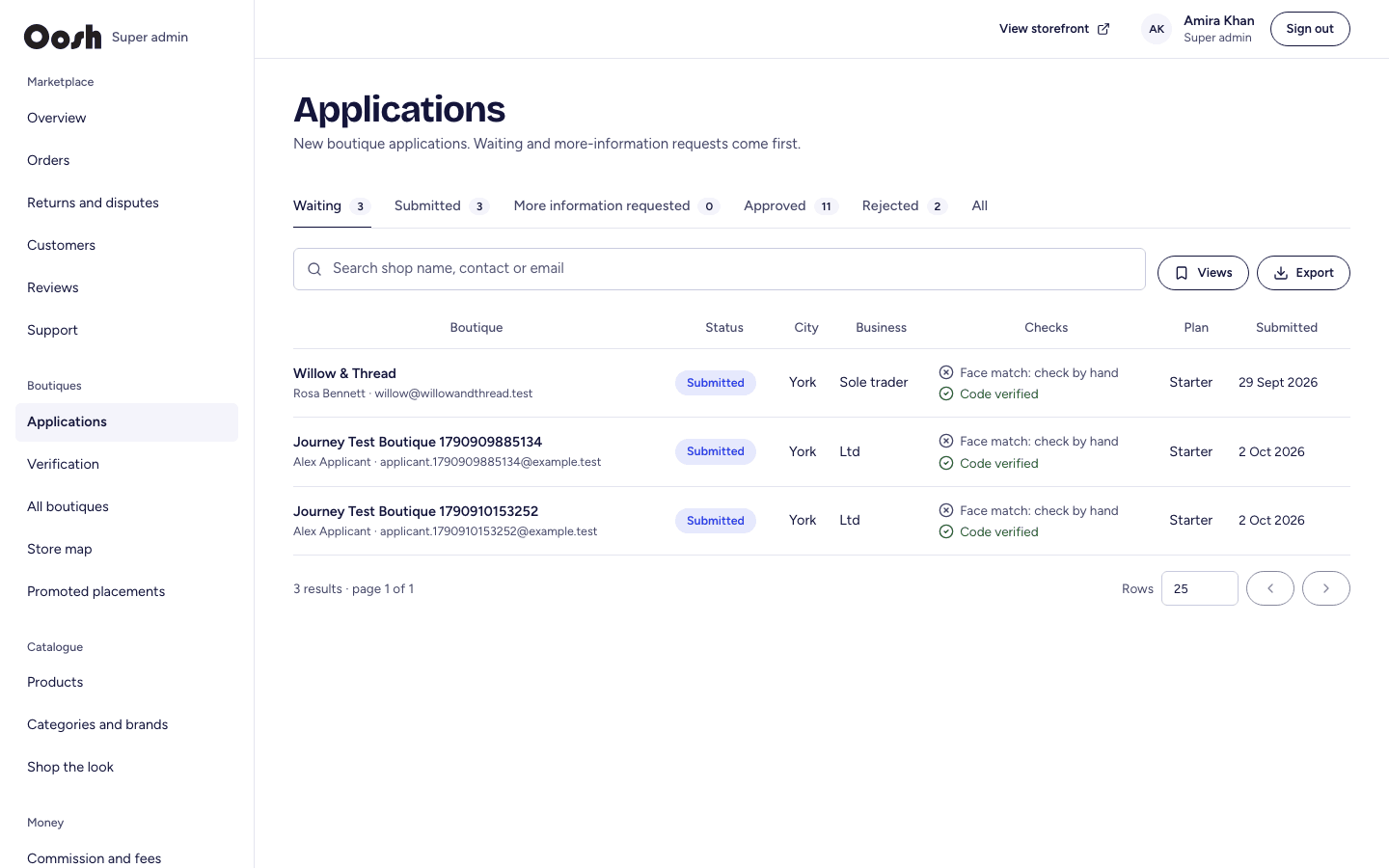Click the Oosh logo
The width and height of the screenshot is (1389, 868).
(x=63, y=37)
